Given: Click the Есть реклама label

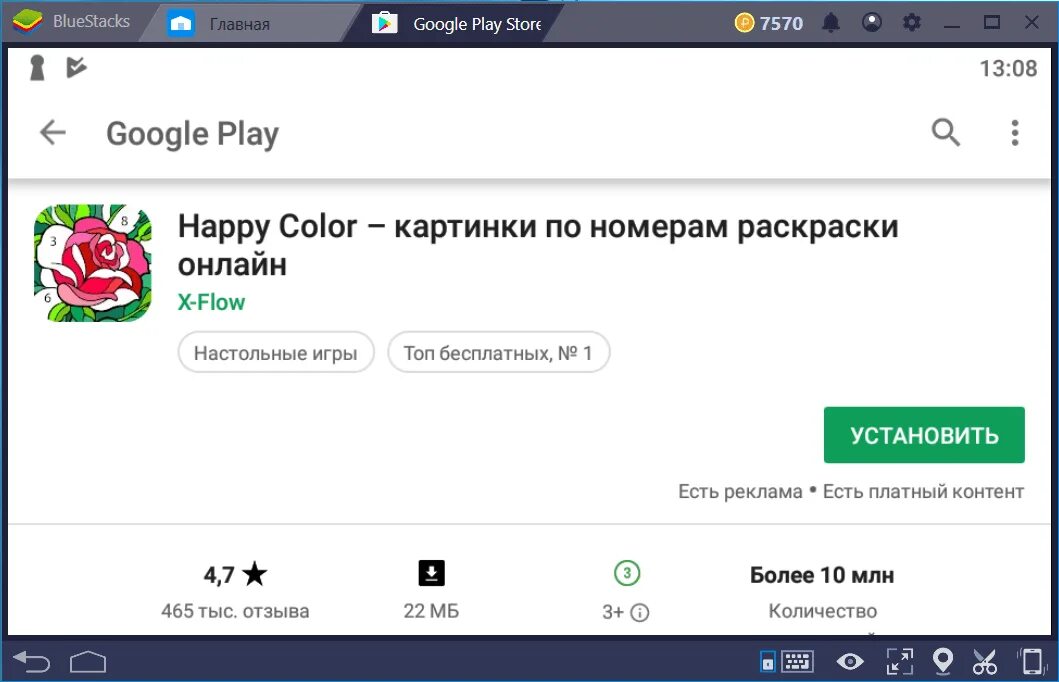Looking at the screenshot, I should [740, 492].
